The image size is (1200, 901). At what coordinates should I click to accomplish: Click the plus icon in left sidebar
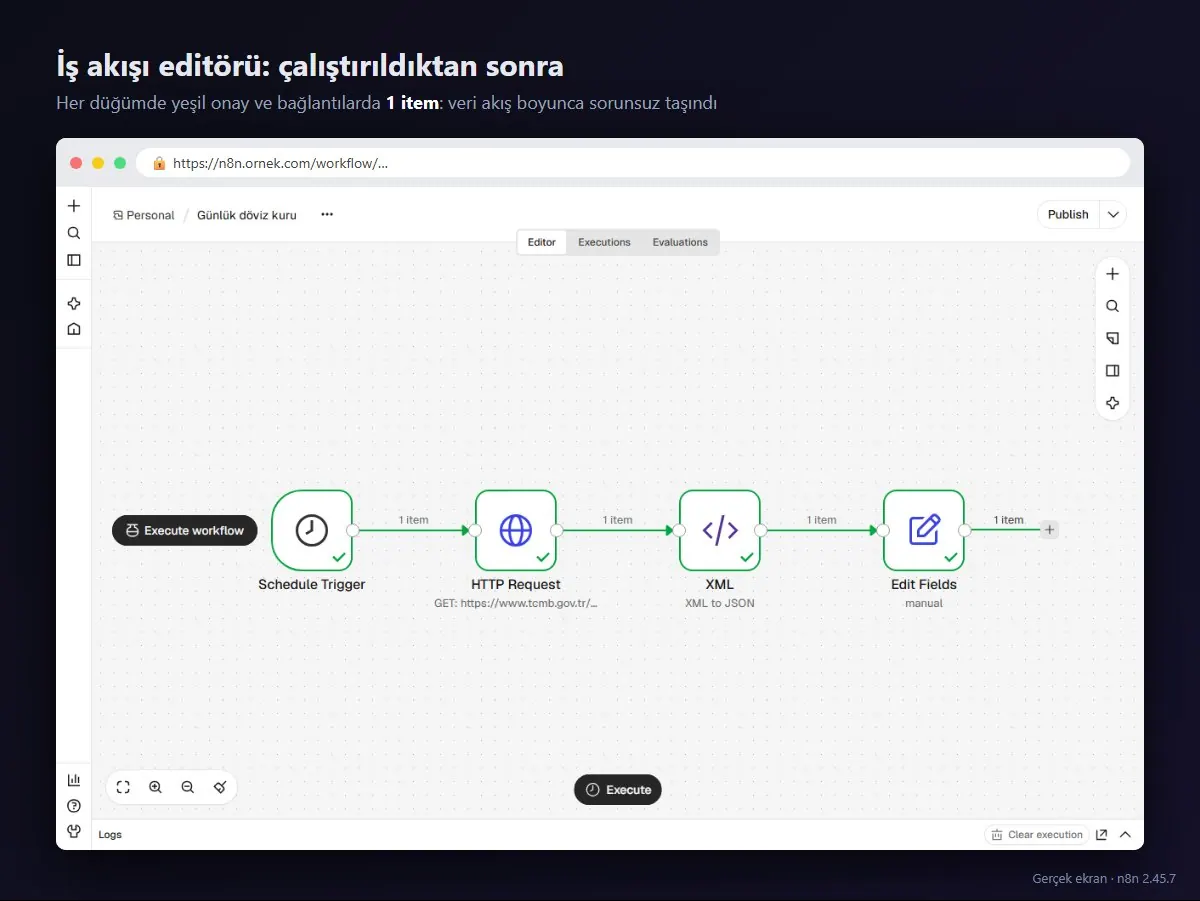tap(73, 206)
